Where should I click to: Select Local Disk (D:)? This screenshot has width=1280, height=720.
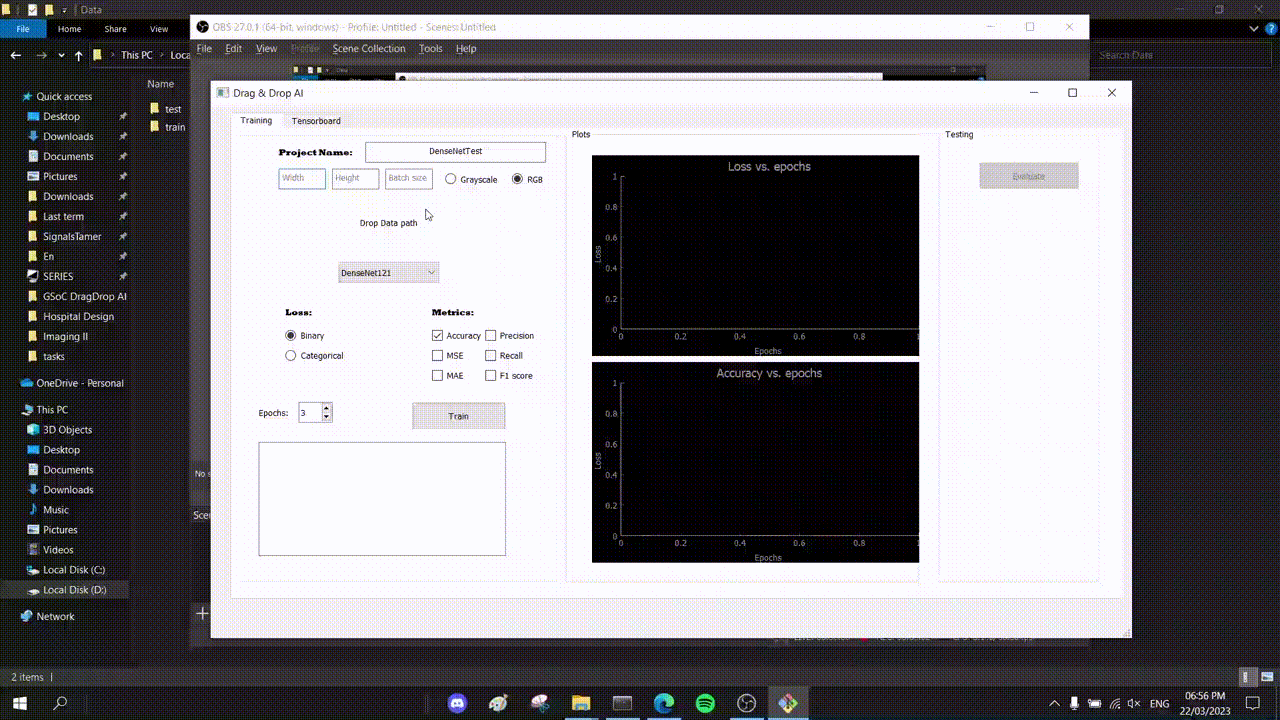tap(74, 590)
